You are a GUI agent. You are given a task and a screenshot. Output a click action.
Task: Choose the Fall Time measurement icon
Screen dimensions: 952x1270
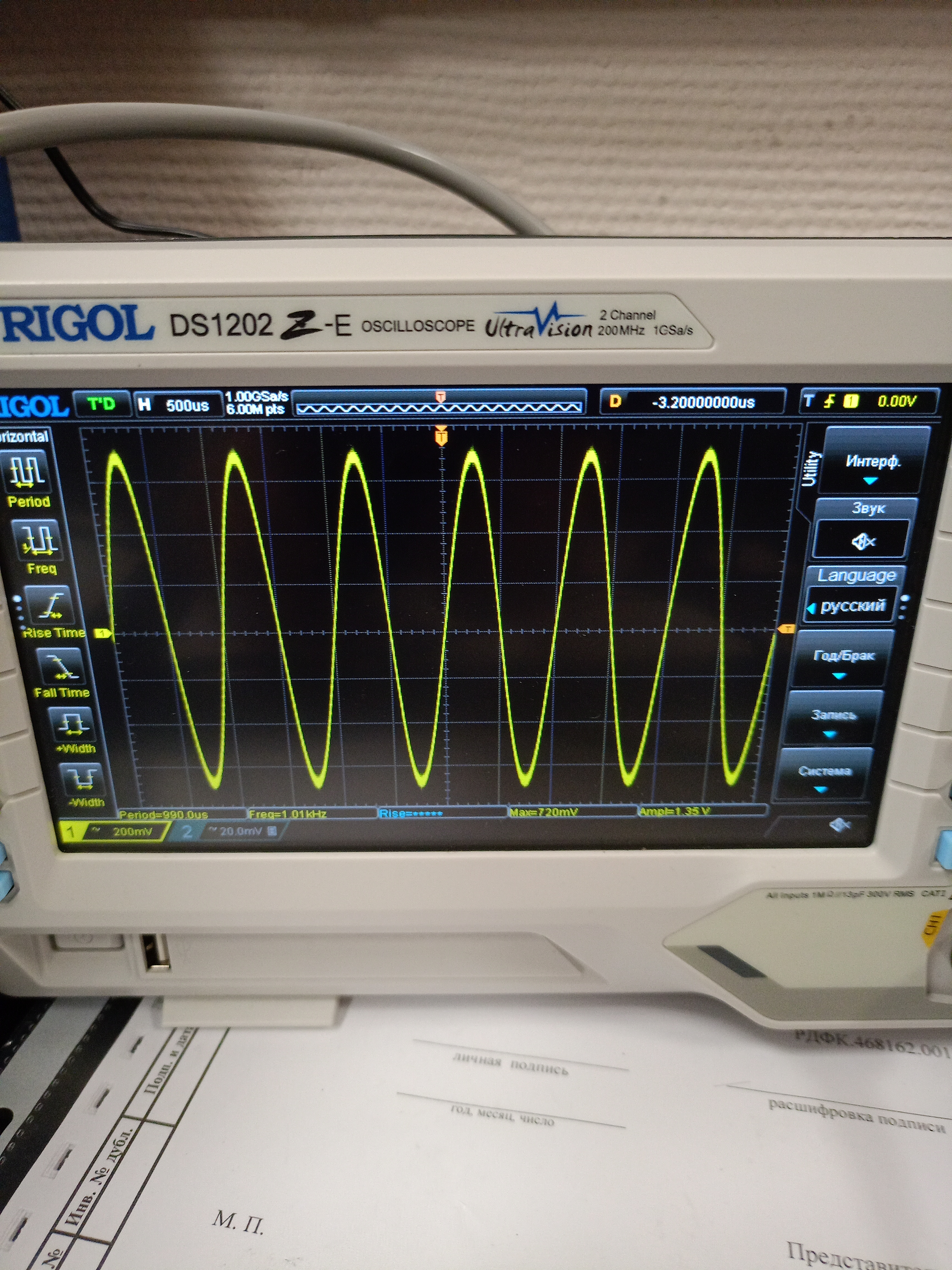click(x=61, y=667)
